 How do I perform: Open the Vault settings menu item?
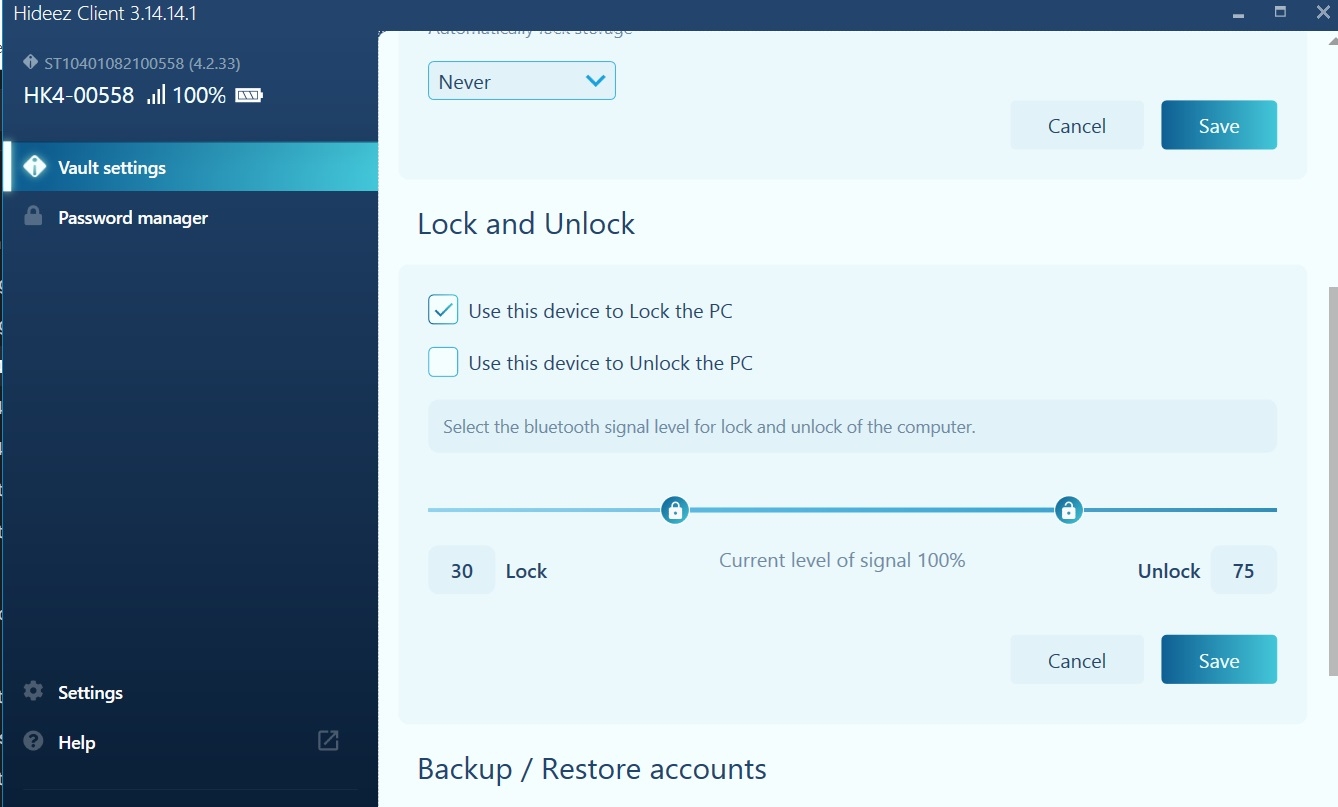coord(112,168)
